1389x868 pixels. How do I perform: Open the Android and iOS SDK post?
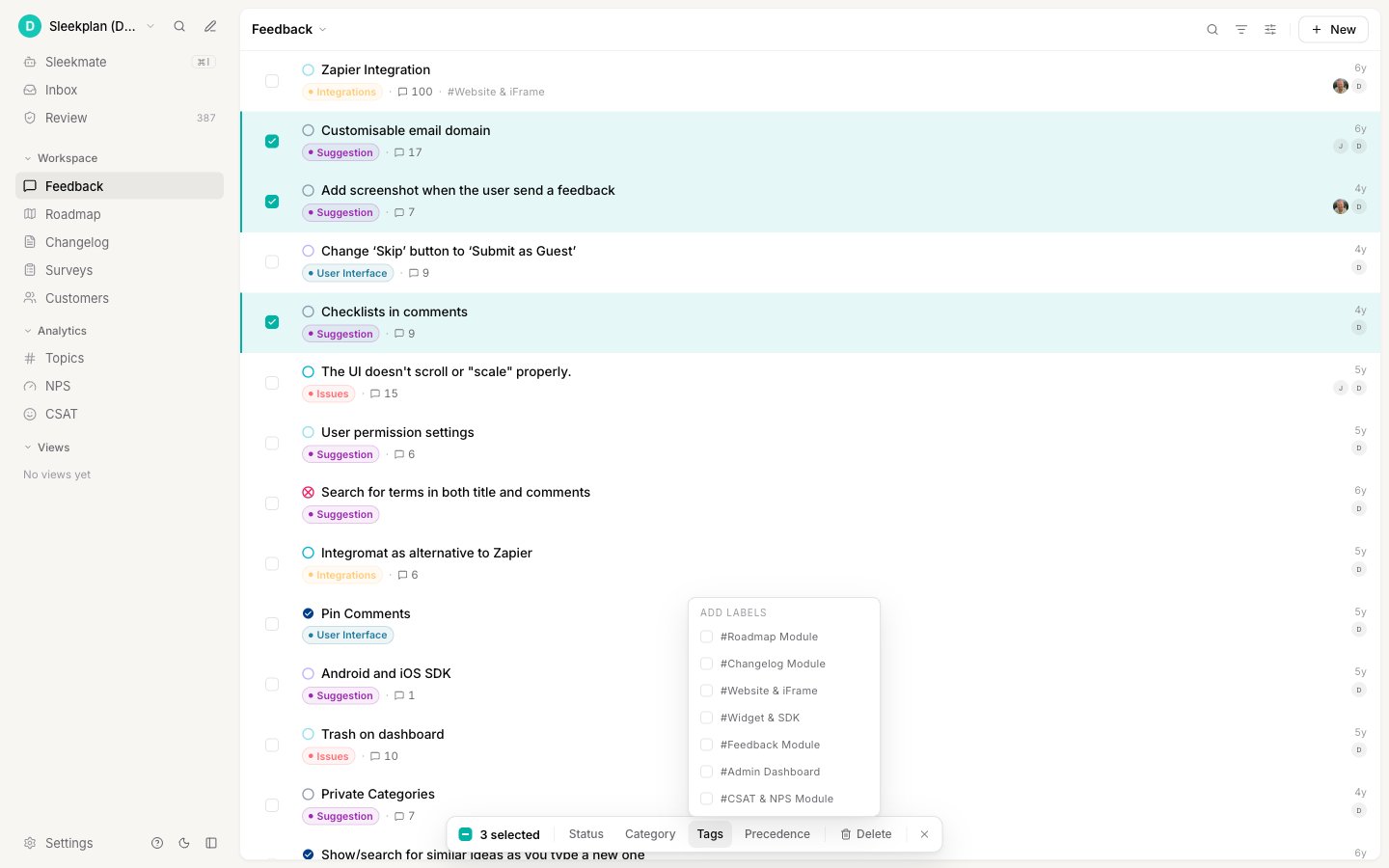coord(386,673)
